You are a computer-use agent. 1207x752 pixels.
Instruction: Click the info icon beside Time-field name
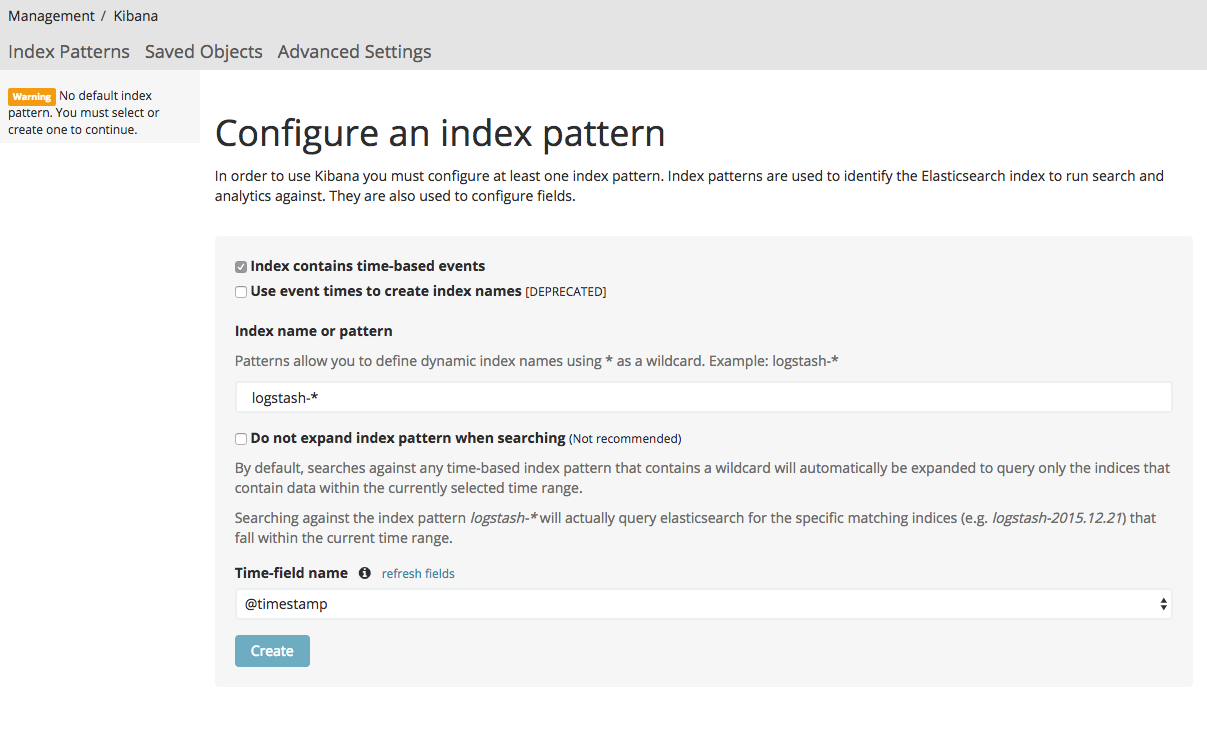coord(364,573)
